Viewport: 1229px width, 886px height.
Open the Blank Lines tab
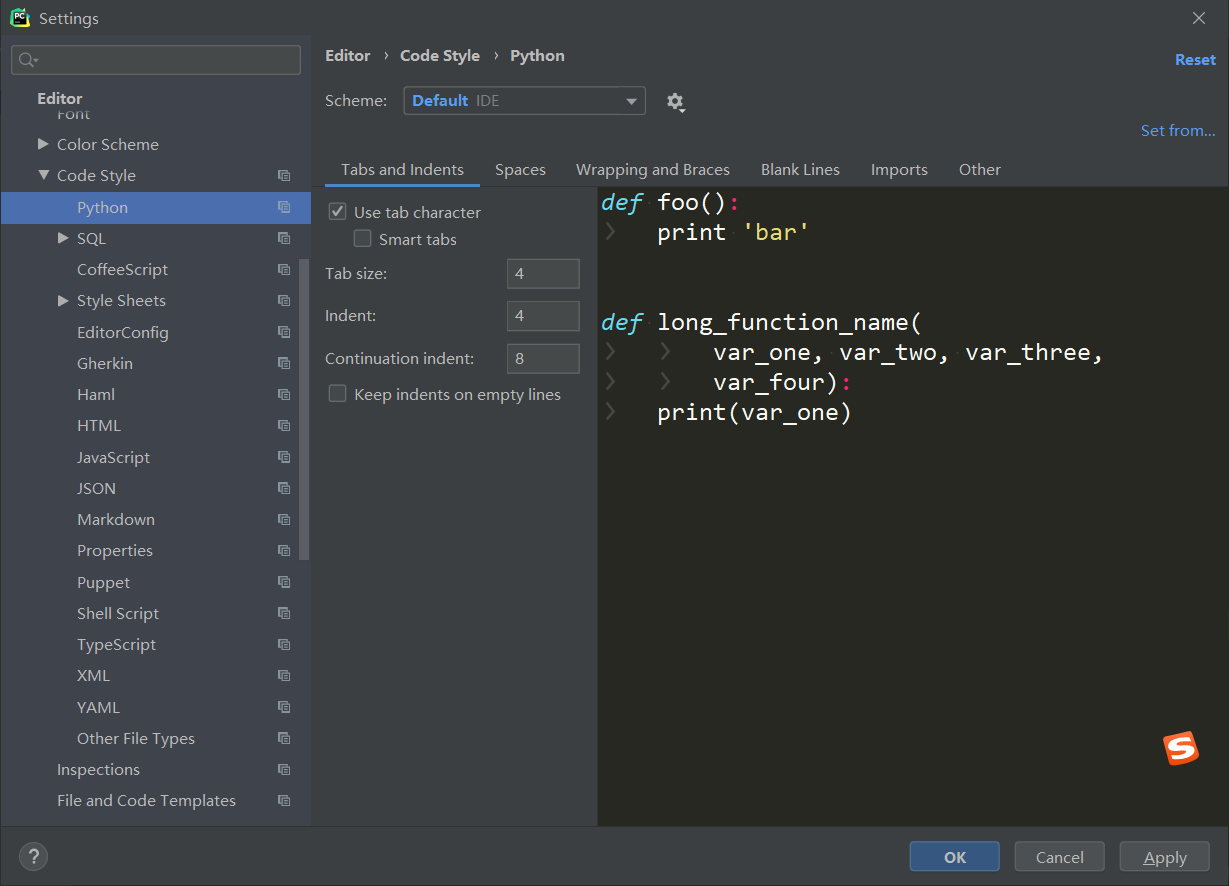800,170
